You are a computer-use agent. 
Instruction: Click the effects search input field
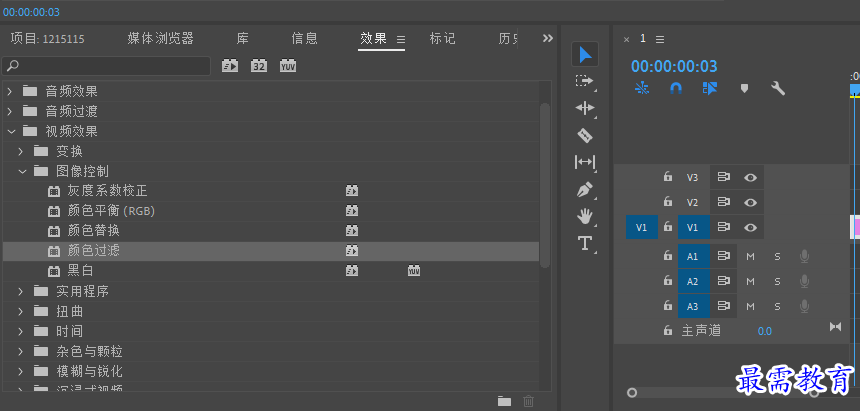point(106,66)
